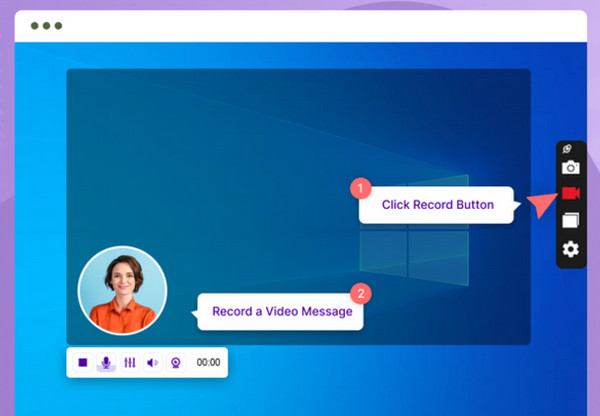Image resolution: width=600 pixels, height=416 pixels.
Task: Open settings via the gear icon
Action: (571, 249)
